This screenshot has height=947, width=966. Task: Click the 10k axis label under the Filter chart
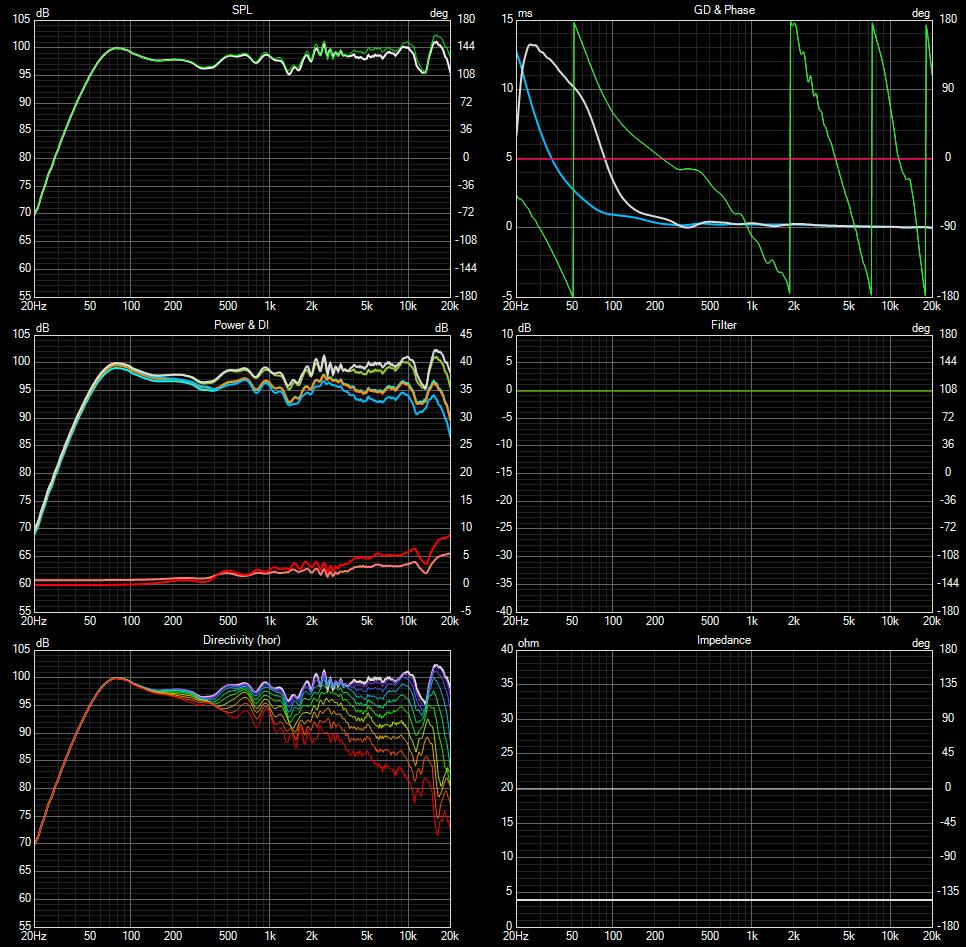click(x=890, y=621)
